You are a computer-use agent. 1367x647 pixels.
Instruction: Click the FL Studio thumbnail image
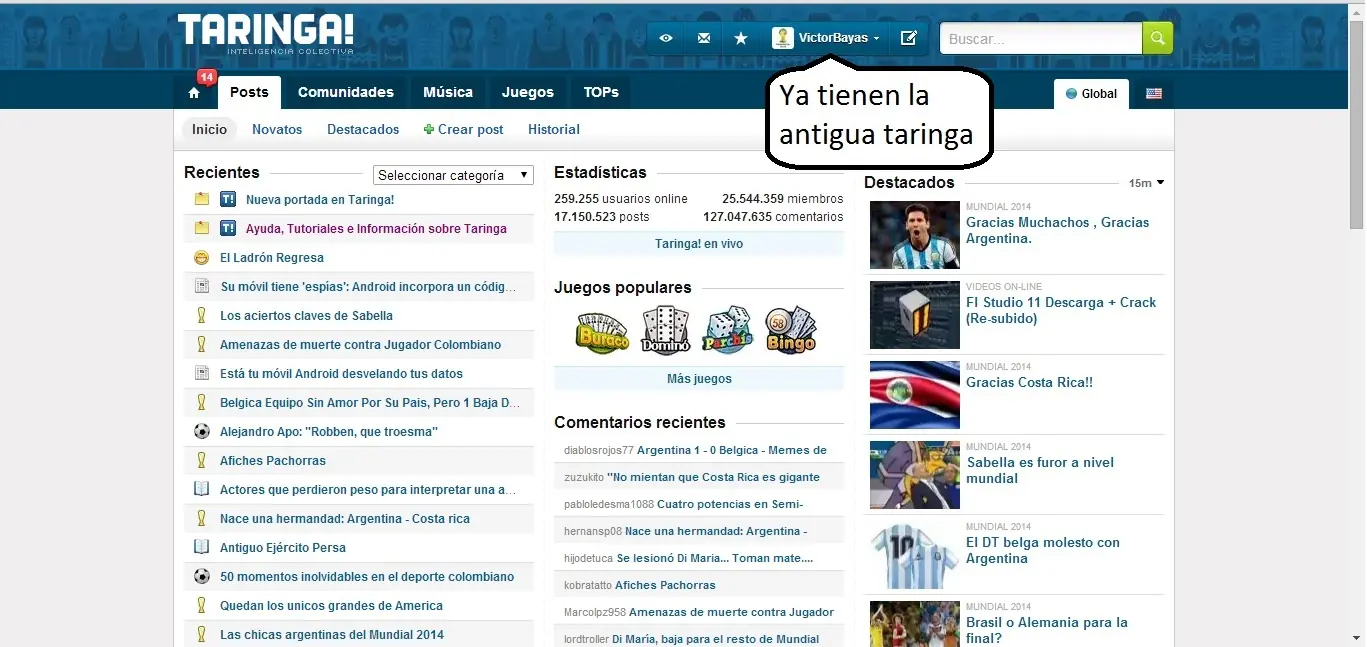click(915, 315)
